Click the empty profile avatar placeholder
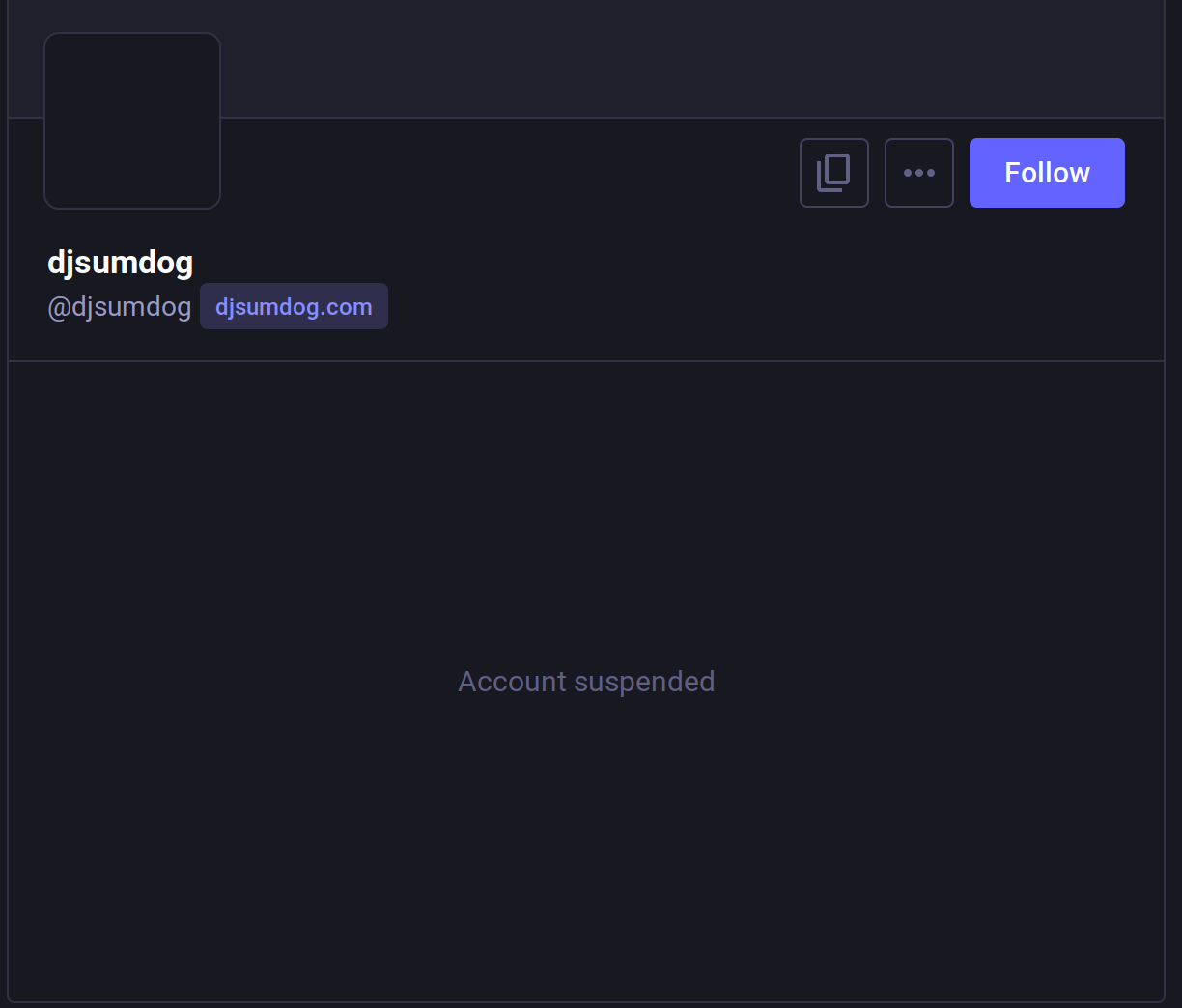This screenshot has width=1182, height=1008. (132, 121)
